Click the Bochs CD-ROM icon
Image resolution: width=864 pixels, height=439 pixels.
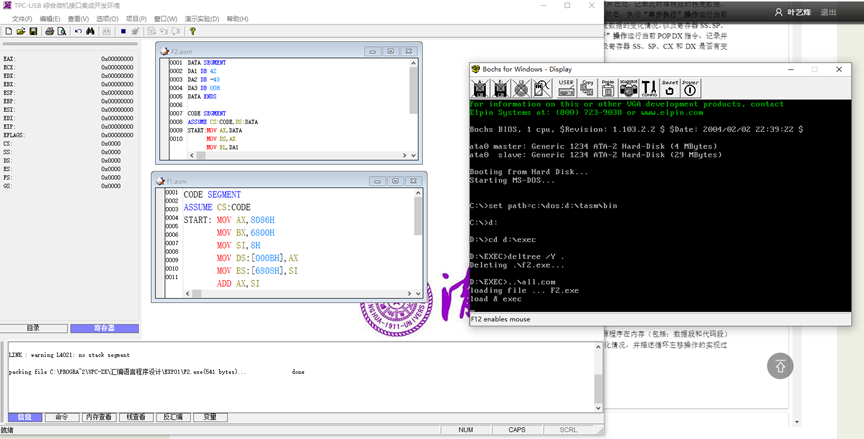[521, 88]
